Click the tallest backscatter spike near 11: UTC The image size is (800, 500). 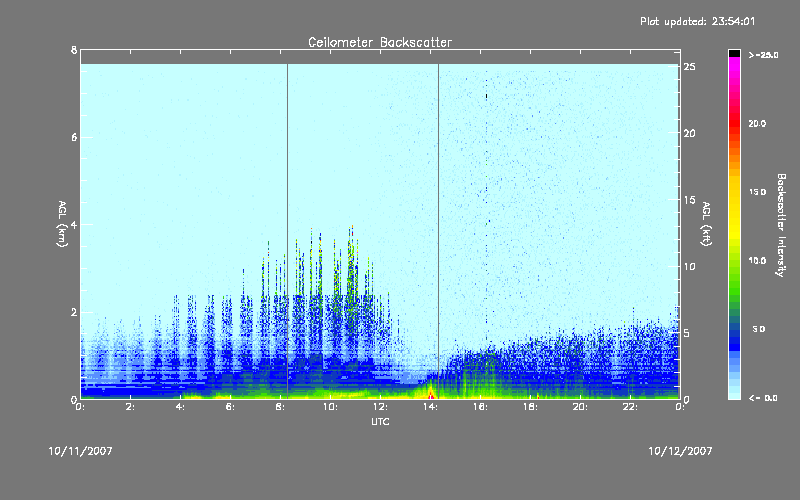point(352,260)
